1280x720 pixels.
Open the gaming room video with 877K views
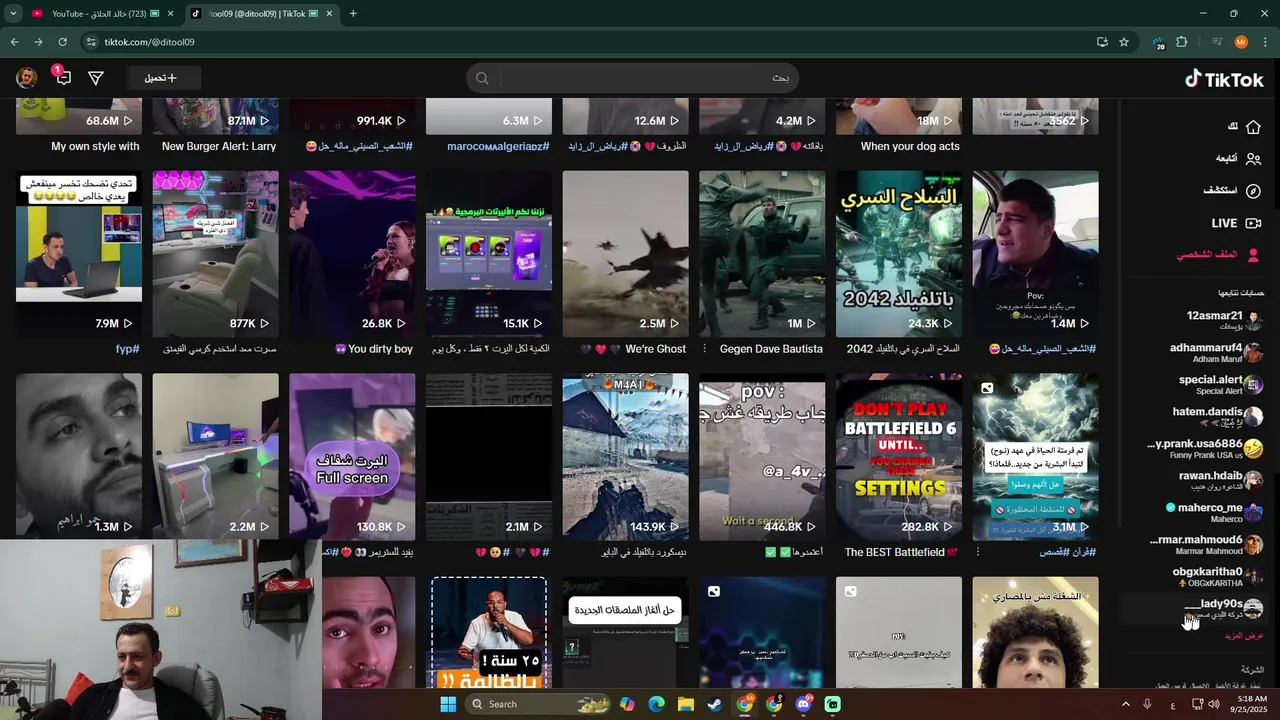tap(215, 254)
